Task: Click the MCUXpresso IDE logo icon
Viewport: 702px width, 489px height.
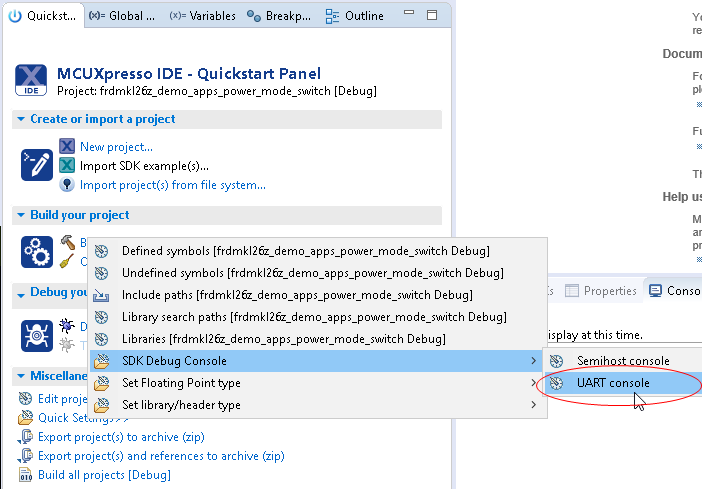Action: [x=31, y=80]
